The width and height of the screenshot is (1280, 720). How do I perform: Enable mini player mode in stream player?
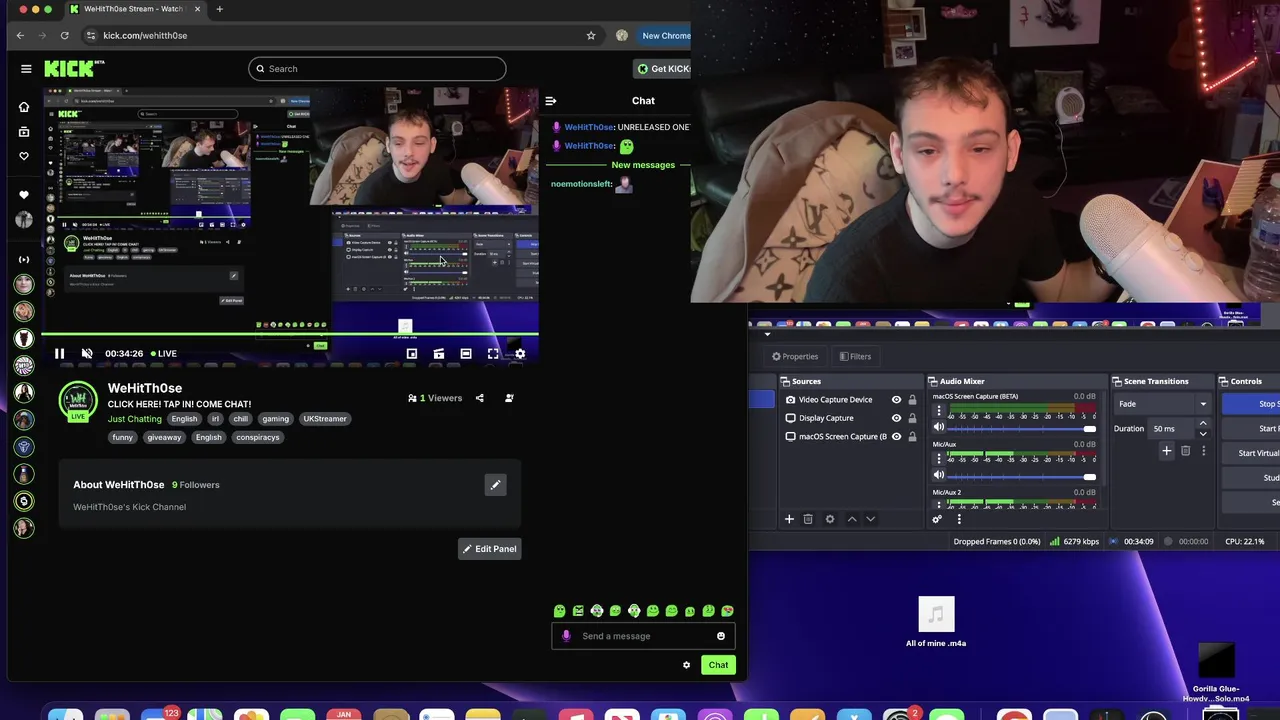(x=412, y=353)
